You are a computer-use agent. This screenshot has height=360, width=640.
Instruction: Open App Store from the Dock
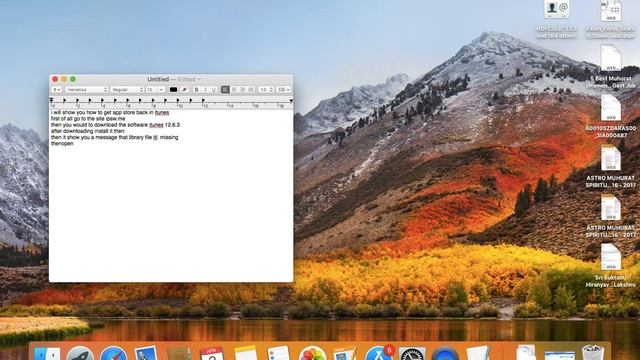point(378,353)
